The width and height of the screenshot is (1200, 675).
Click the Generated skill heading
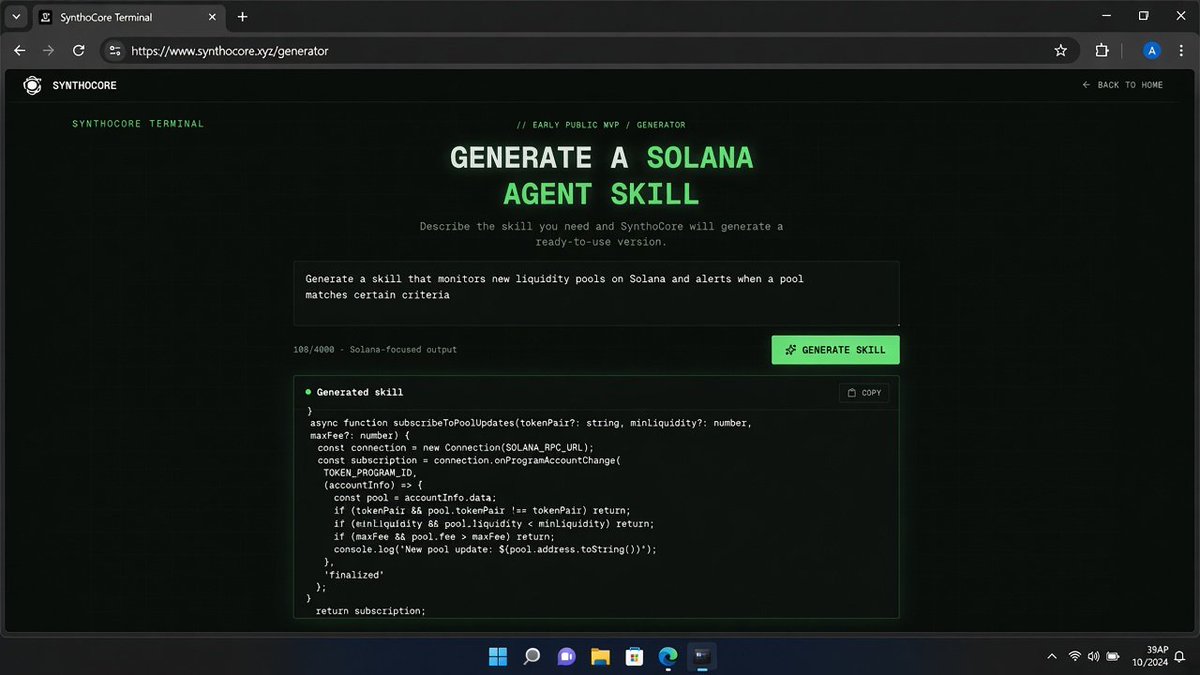pos(360,392)
